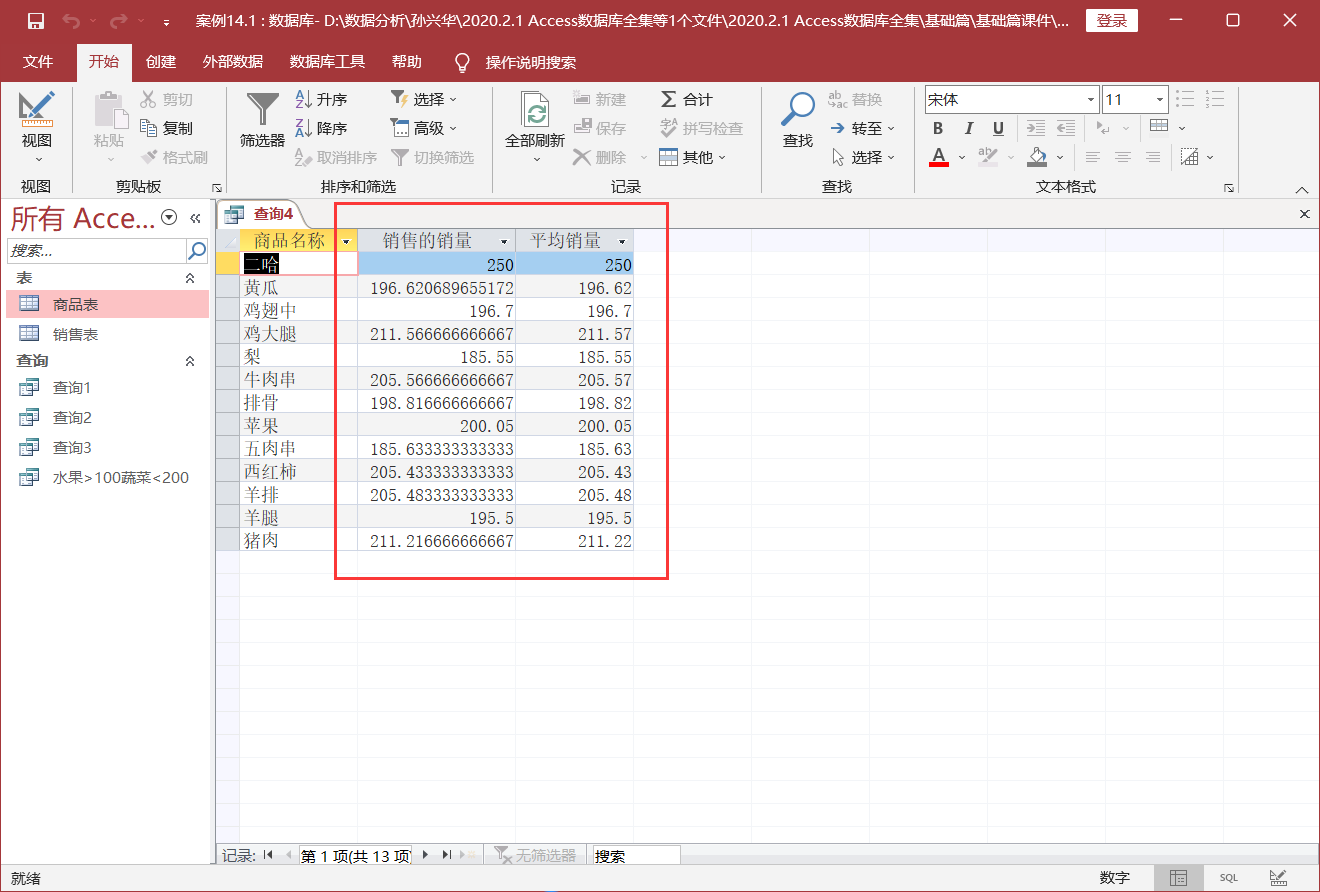The width and height of the screenshot is (1320, 892).
Task: Select the 销售表 table in navigation pane
Action: pyautogui.click(x=108, y=335)
